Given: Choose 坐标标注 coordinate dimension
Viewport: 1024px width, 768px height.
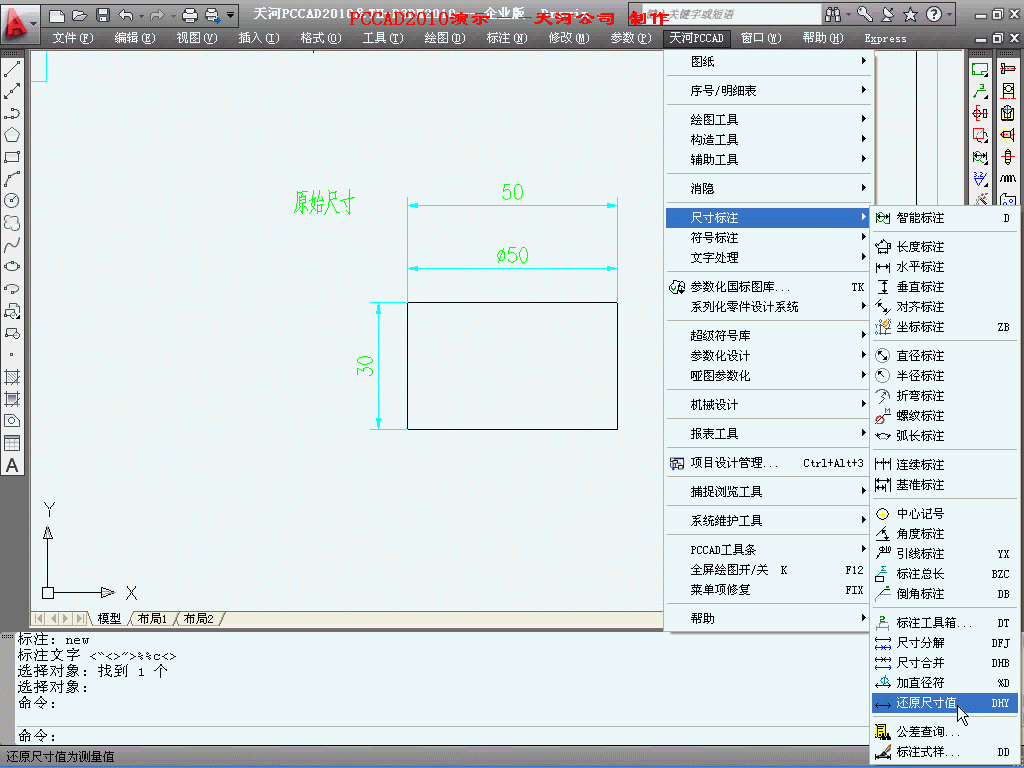Looking at the screenshot, I should (944, 327).
